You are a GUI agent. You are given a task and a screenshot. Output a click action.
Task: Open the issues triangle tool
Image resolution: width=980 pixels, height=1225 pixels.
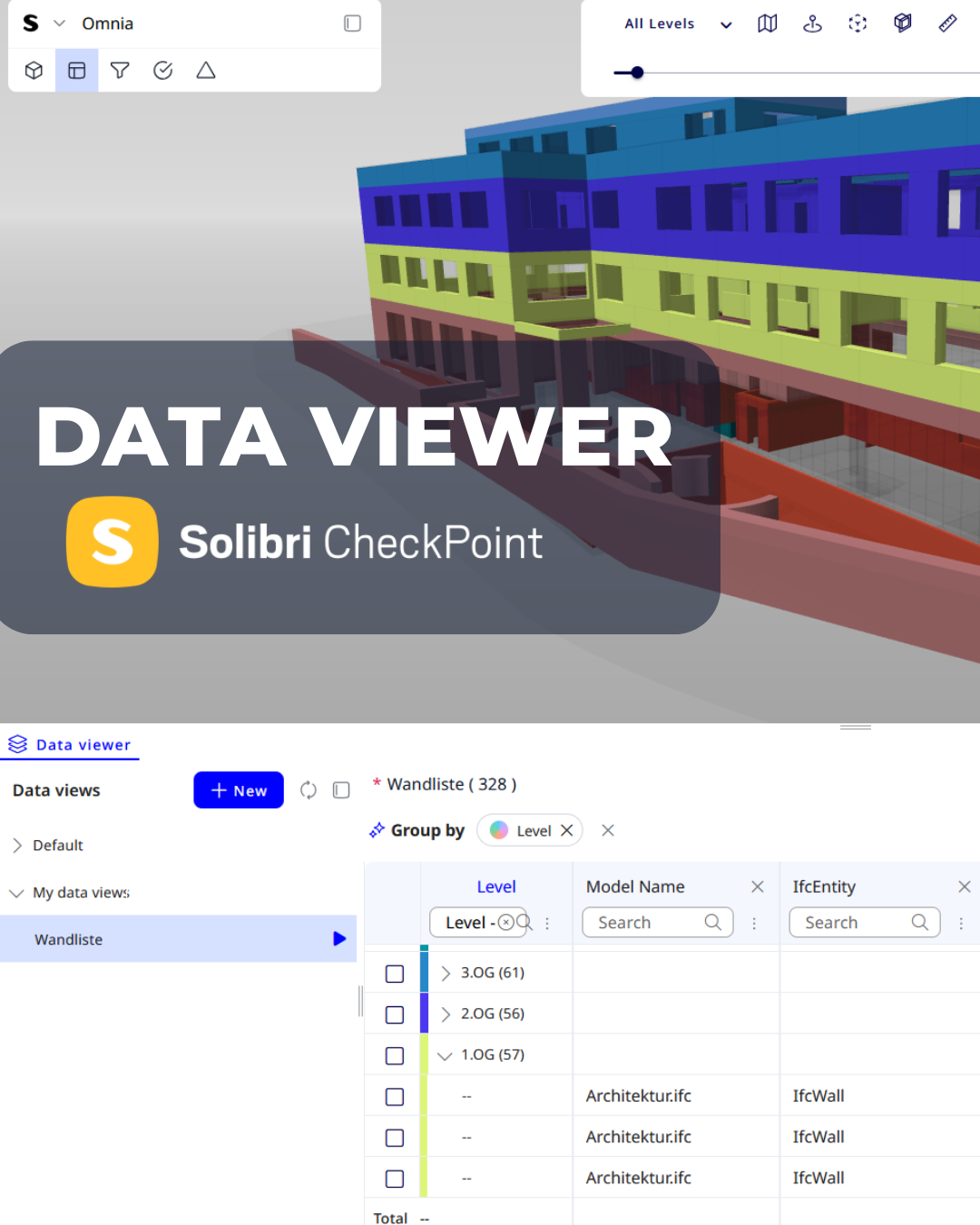click(x=206, y=71)
